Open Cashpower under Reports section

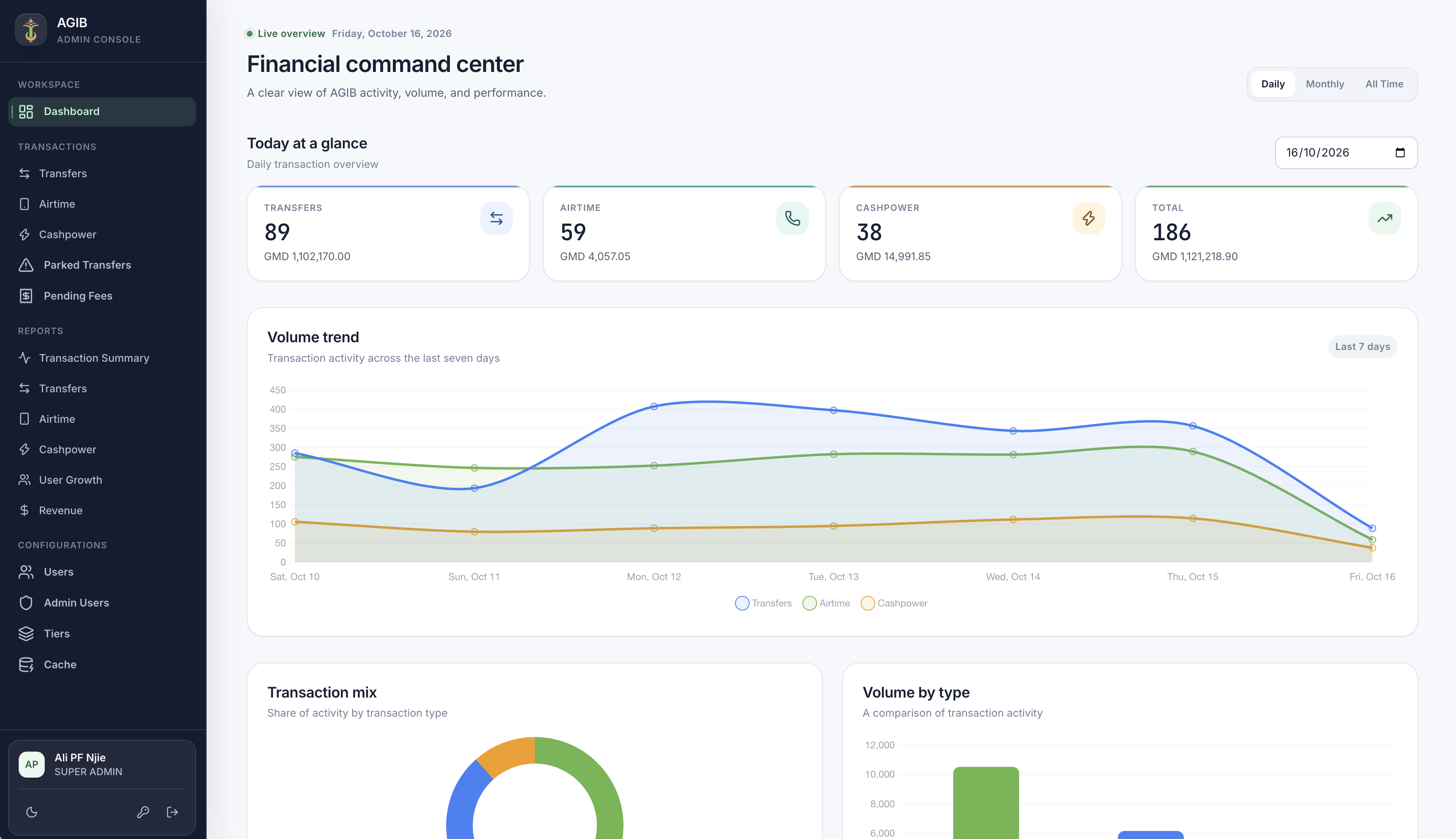click(x=102, y=450)
